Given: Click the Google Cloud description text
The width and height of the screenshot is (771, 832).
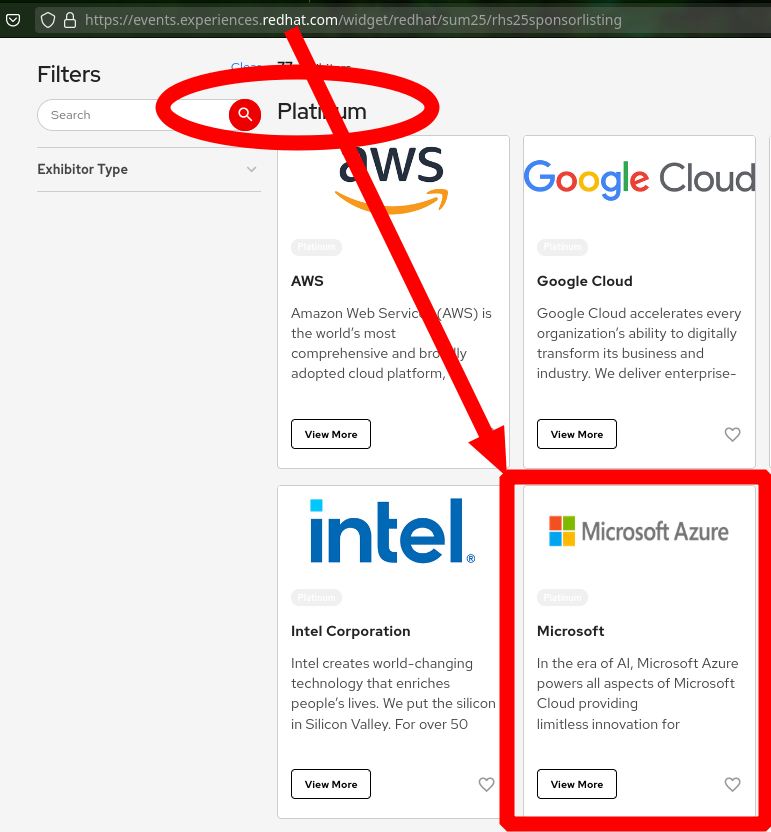Looking at the screenshot, I should coord(639,343).
